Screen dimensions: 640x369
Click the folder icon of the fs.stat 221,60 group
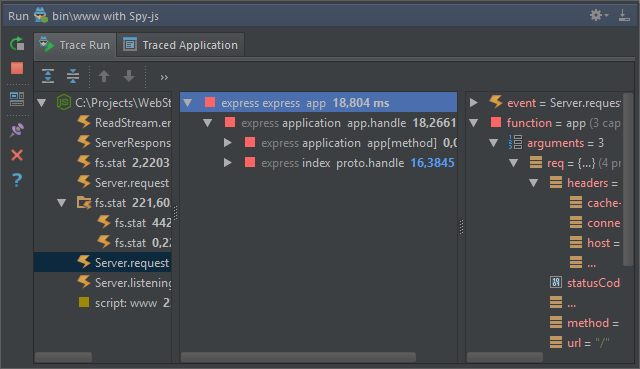84,203
